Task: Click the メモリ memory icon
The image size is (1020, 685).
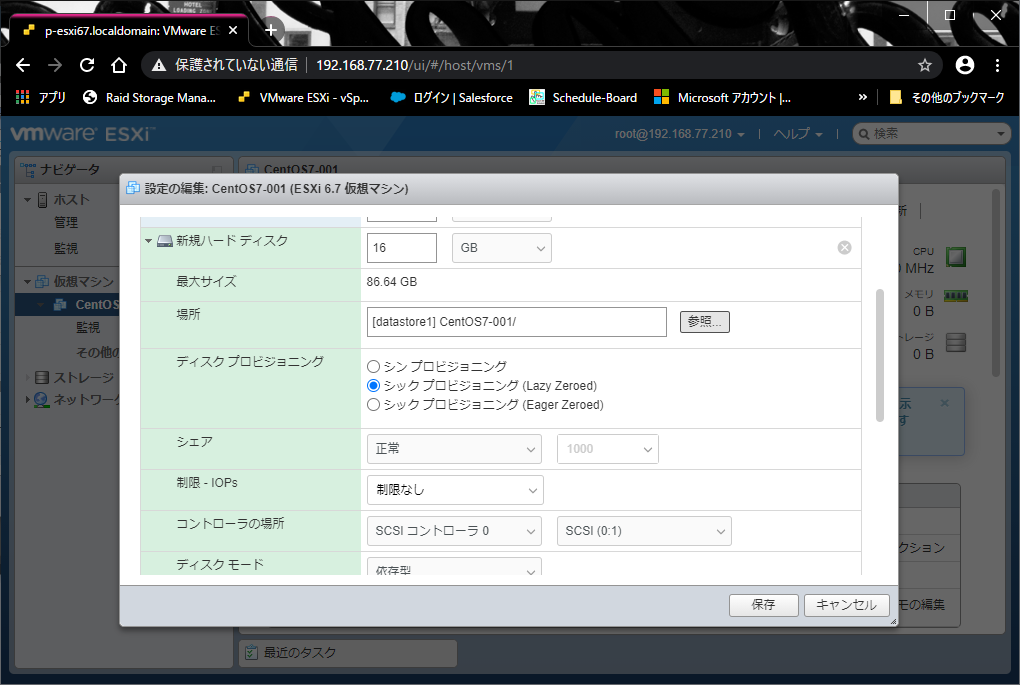Action: [x=956, y=296]
